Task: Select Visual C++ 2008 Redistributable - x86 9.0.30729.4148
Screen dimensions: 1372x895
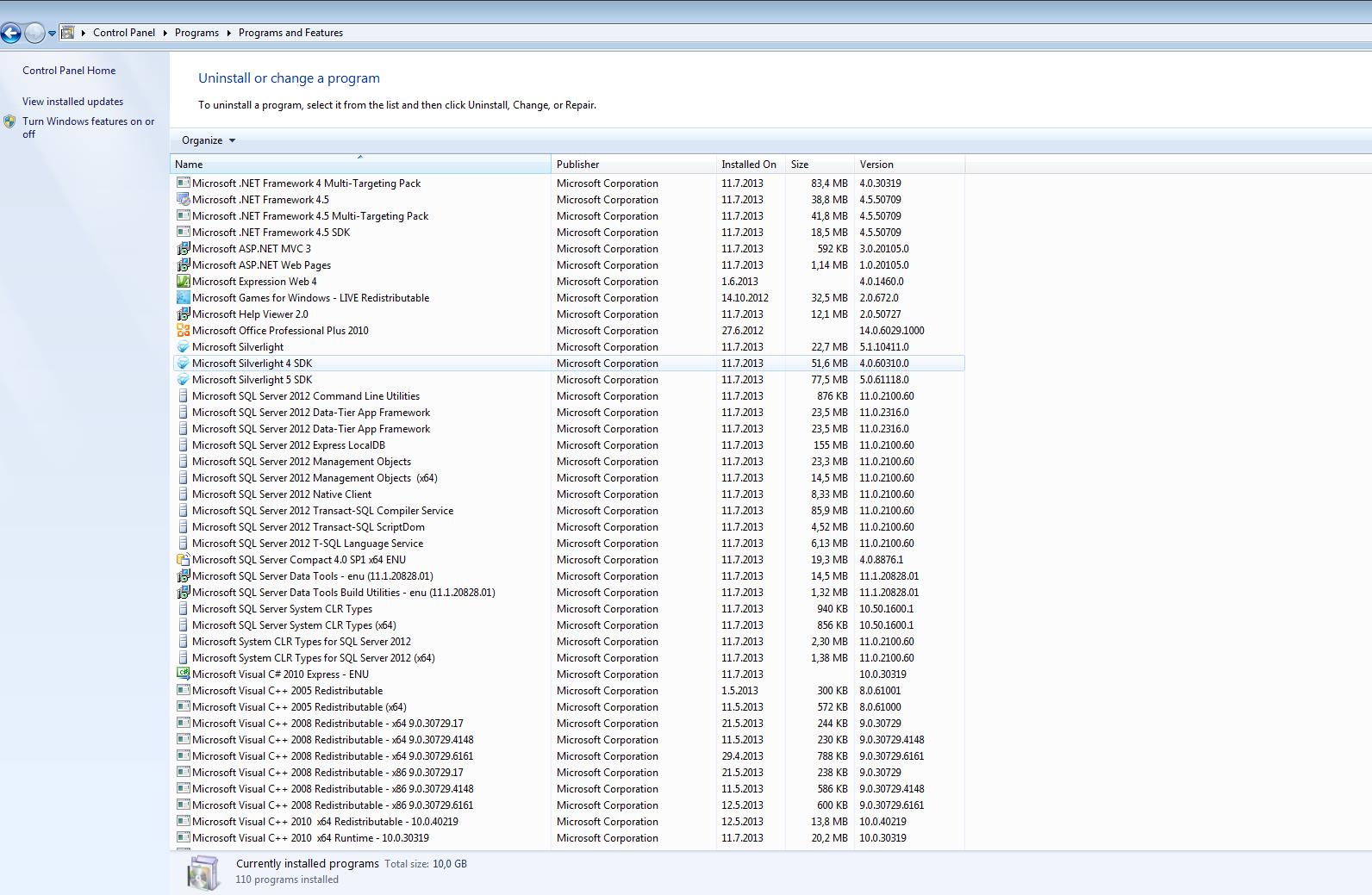Action: coord(569,788)
